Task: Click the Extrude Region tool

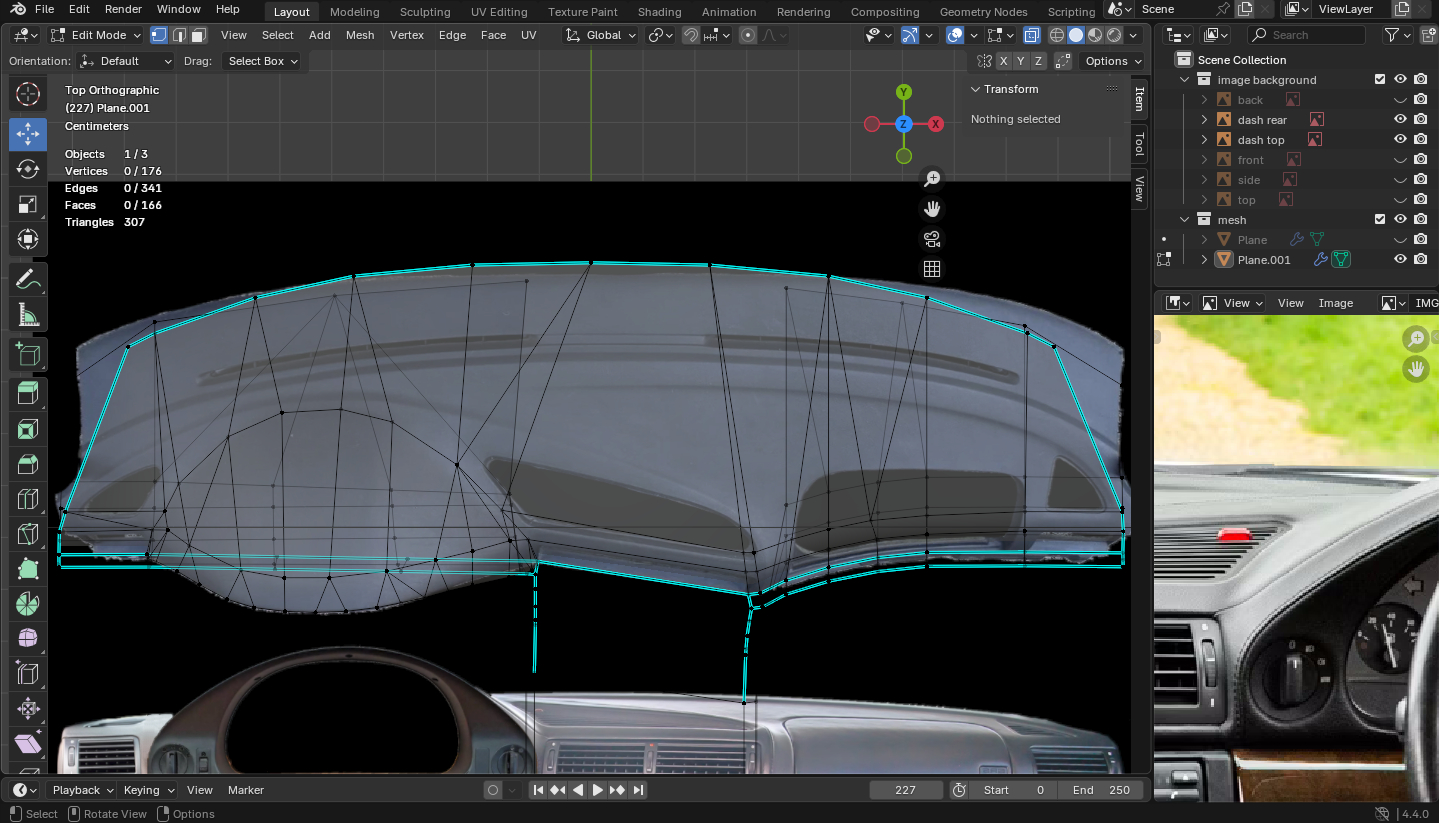Action: tap(28, 393)
